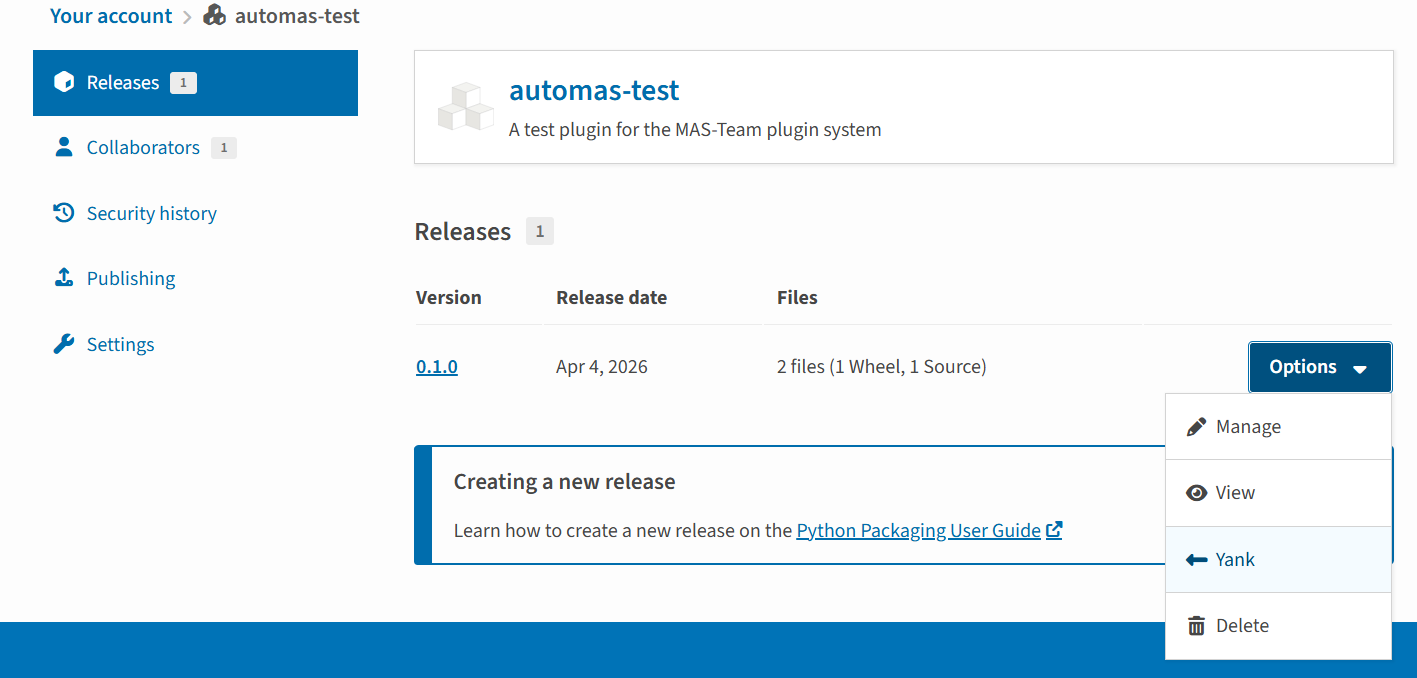1417x678 pixels.
Task: Click the left arrow icon beside Yank
Action: [1196, 560]
